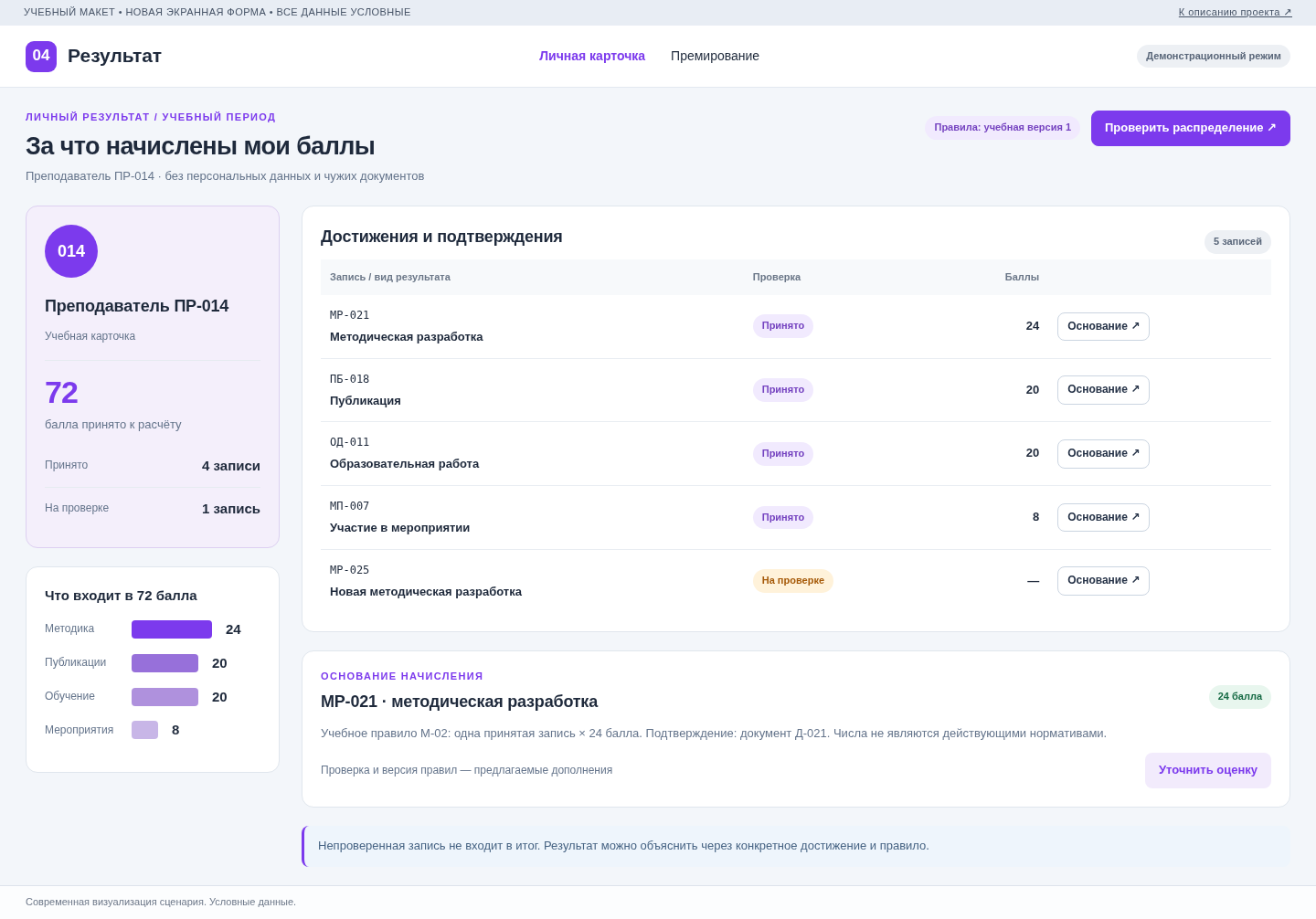This screenshot has width=1316, height=919.
Task: Open Основание for record МР-021
Action: tap(1103, 326)
